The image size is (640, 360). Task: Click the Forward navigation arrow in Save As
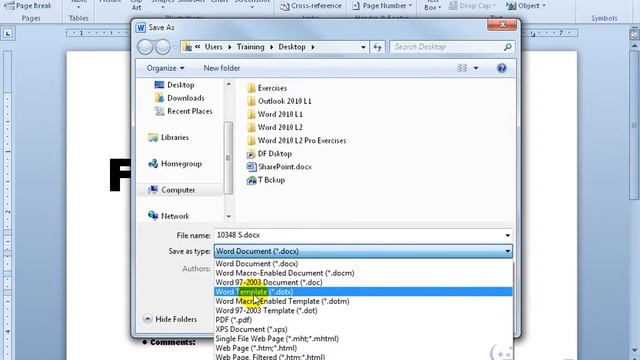pyautogui.click(x=162, y=47)
